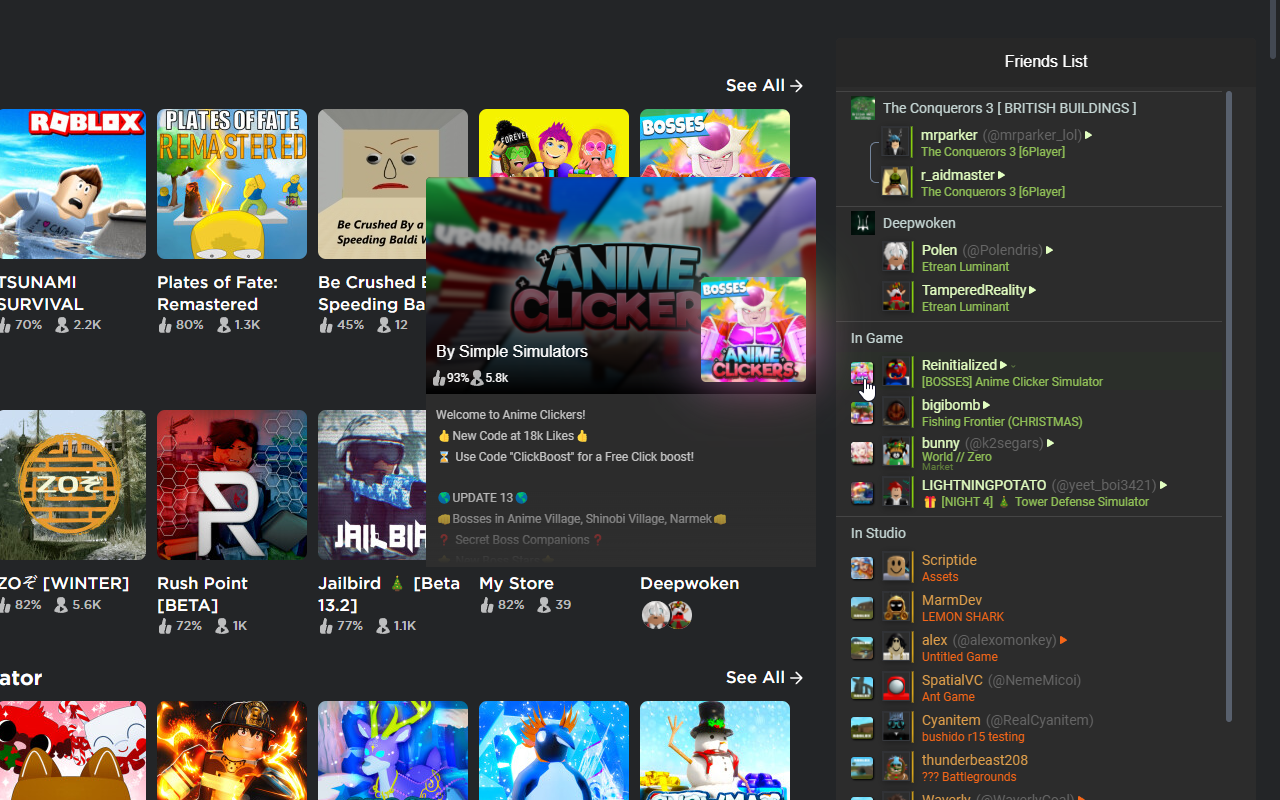Image resolution: width=1280 pixels, height=800 pixels.
Task: Click The Conquerors 3 [BRITISH BUILDINGS] header
Action: 1009,108
